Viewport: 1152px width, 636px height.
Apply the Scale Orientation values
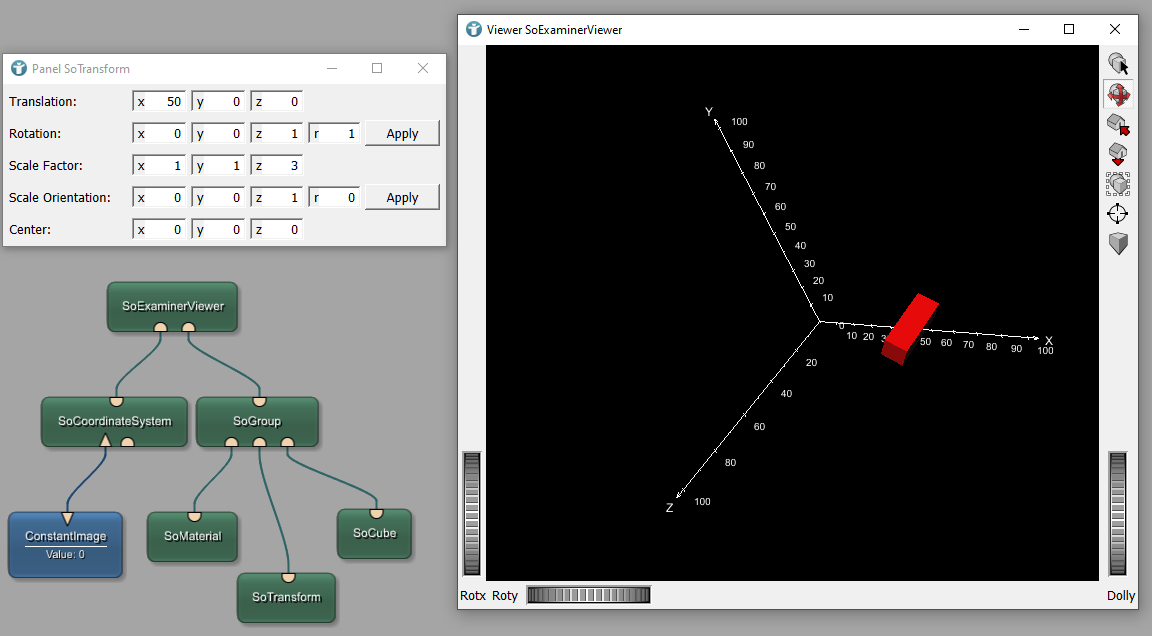pos(402,198)
